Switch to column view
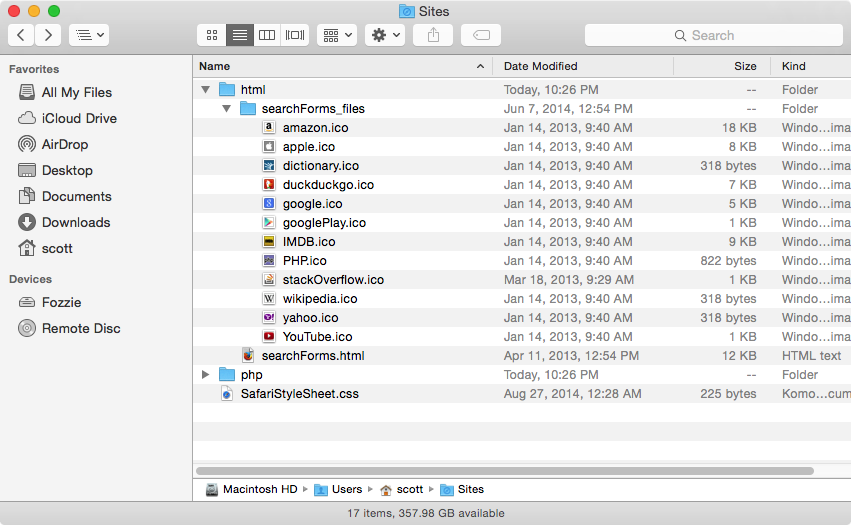The height and width of the screenshot is (525, 851). click(267, 35)
